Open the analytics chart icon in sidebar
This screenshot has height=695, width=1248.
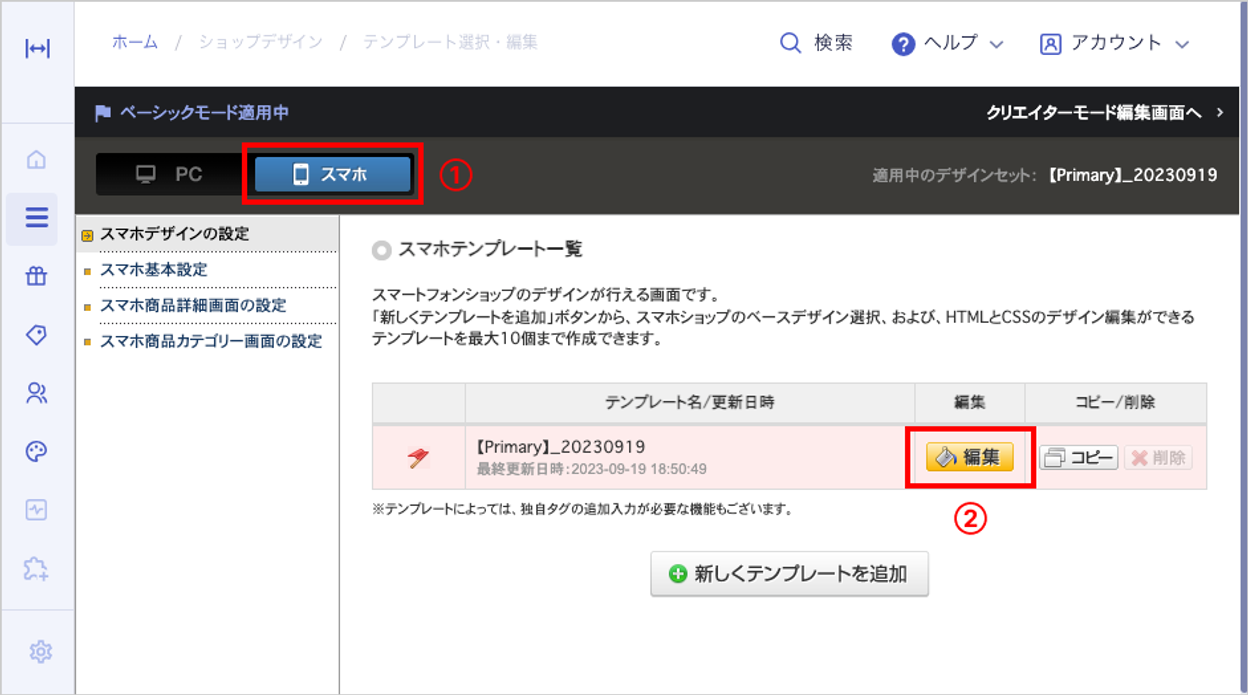coord(37,510)
